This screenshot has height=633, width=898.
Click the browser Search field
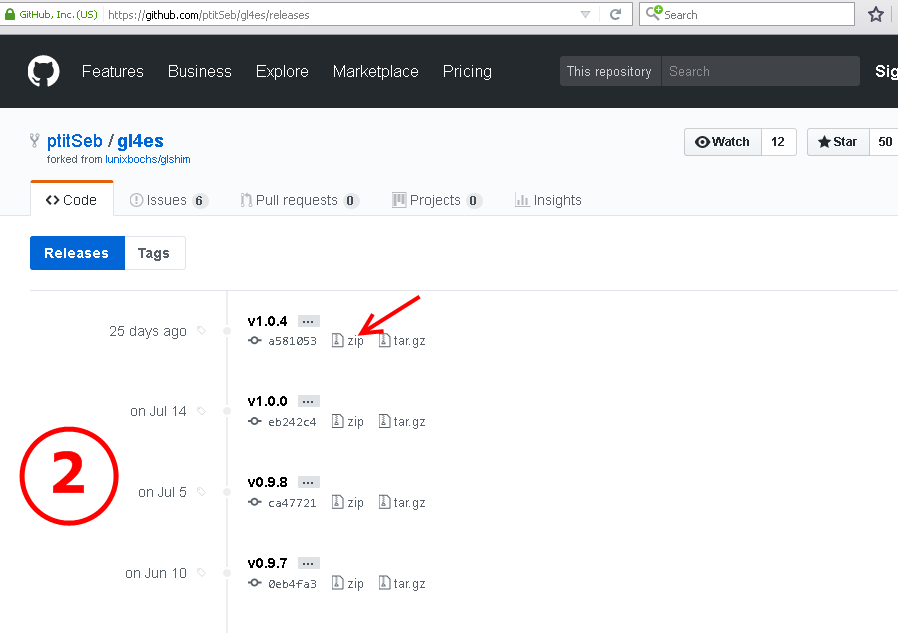coord(747,14)
